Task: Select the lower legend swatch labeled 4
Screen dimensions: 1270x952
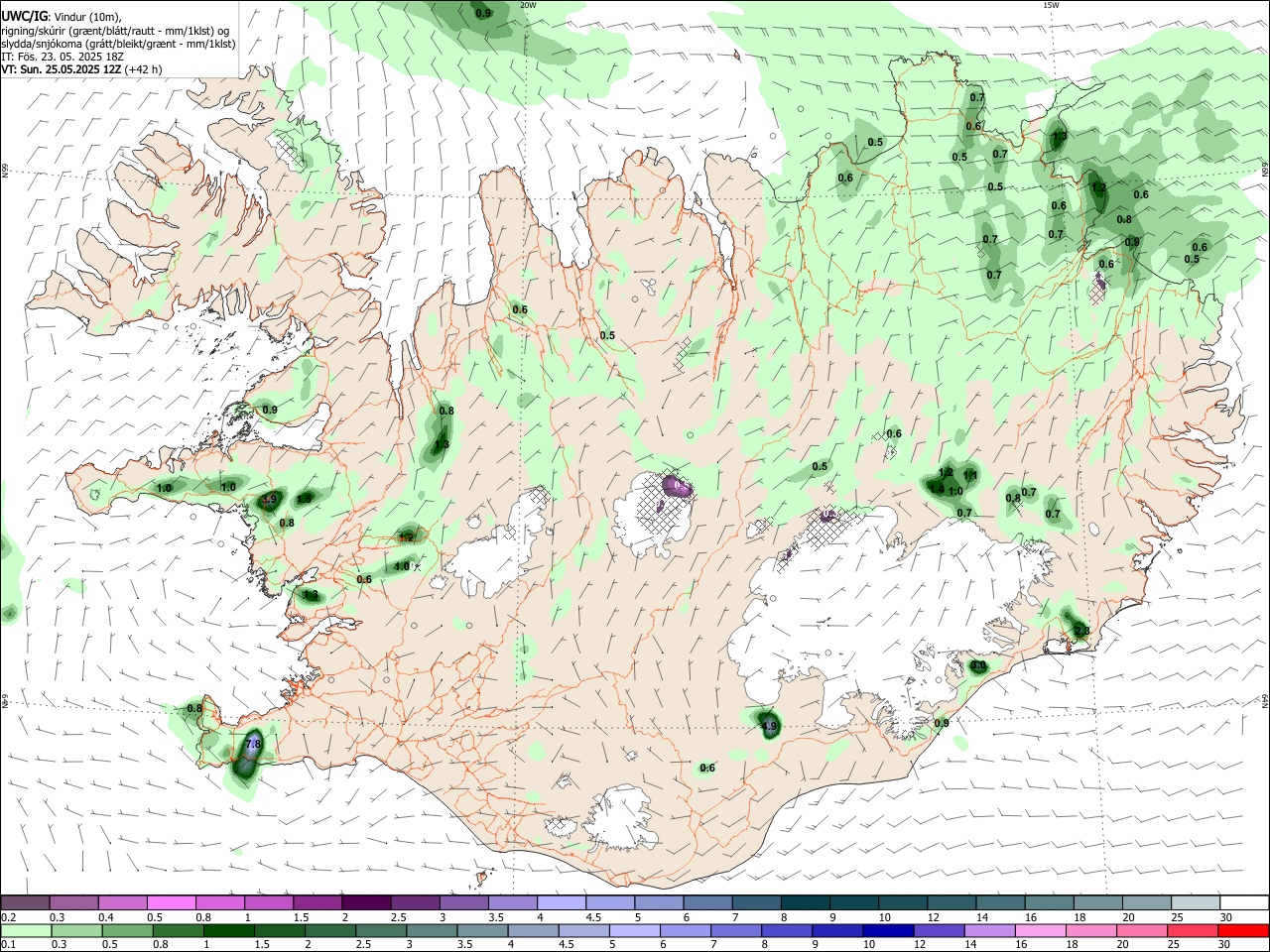Action: pos(533,931)
